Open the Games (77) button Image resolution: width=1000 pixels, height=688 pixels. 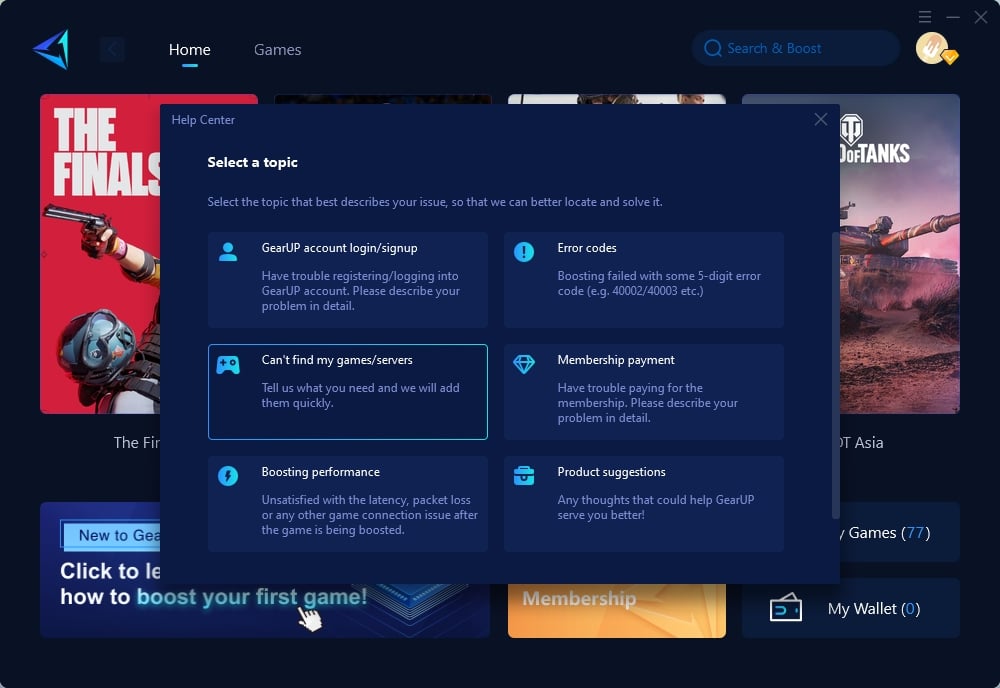pyautogui.click(x=899, y=532)
